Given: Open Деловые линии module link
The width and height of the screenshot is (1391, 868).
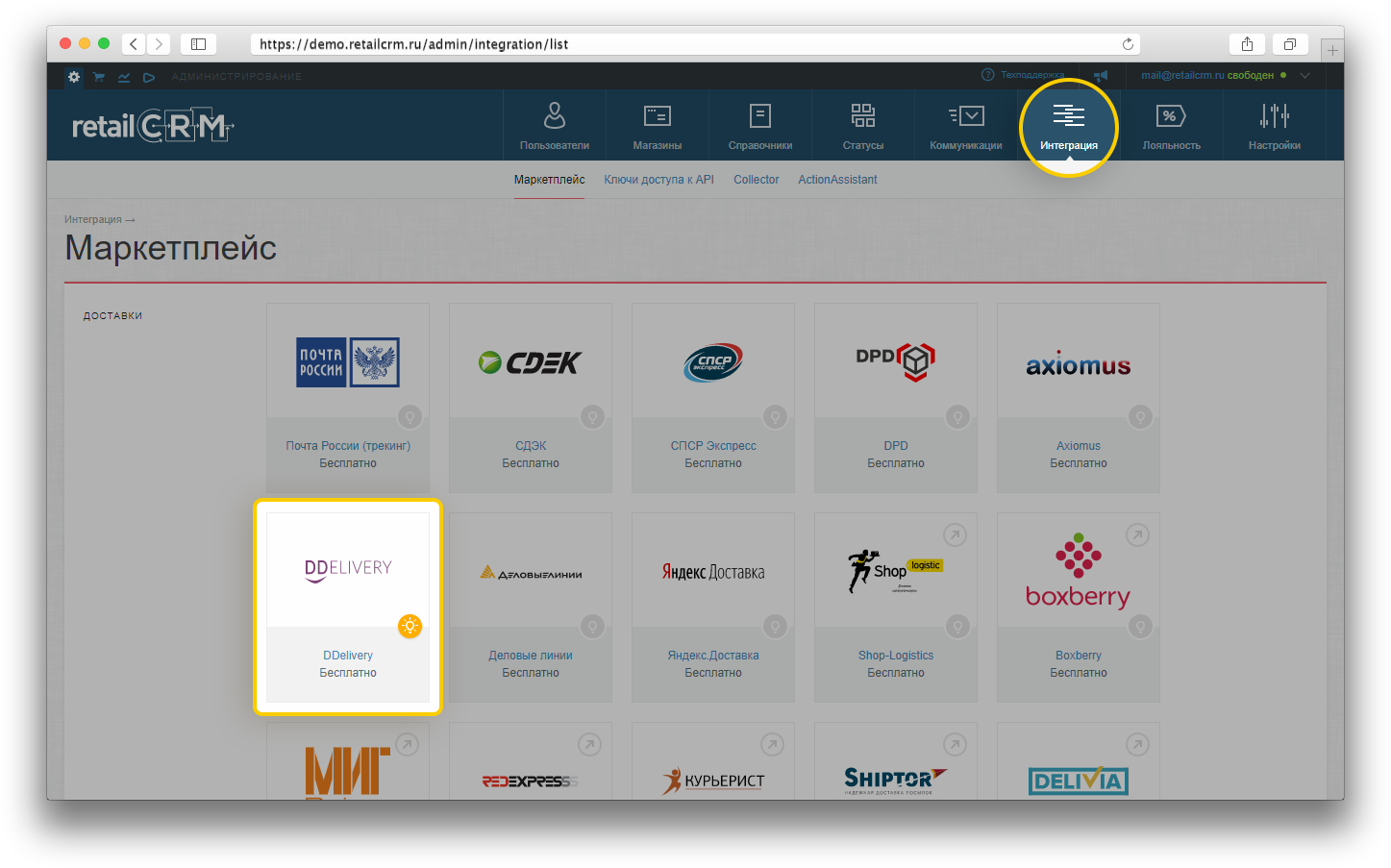Looking at the screenshot, I should [x=531, y=656].
